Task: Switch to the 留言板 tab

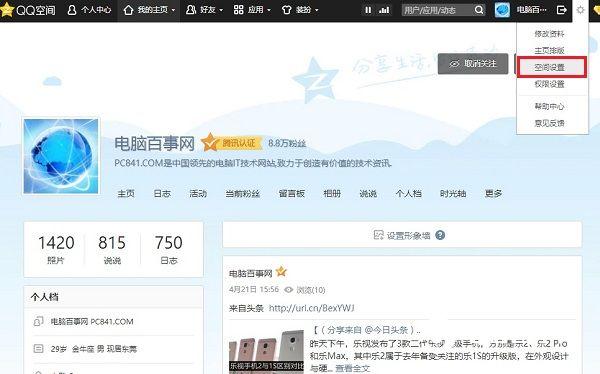Action: click(x=292, y=194)
